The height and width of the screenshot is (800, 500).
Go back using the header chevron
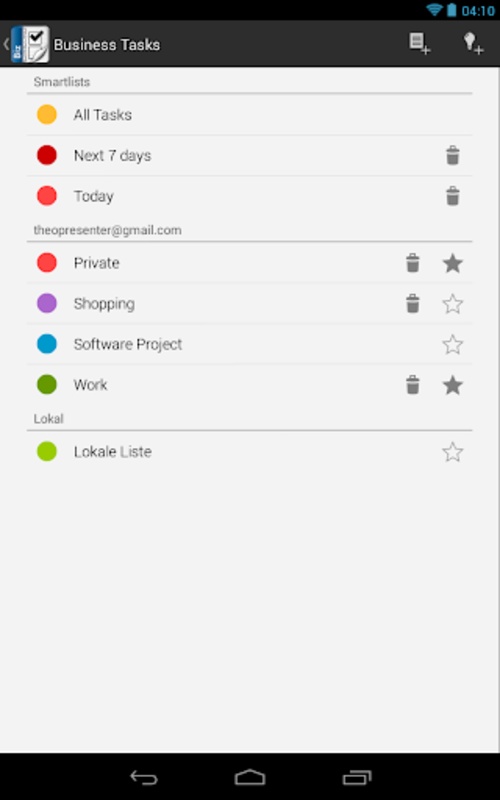(6, 44)
